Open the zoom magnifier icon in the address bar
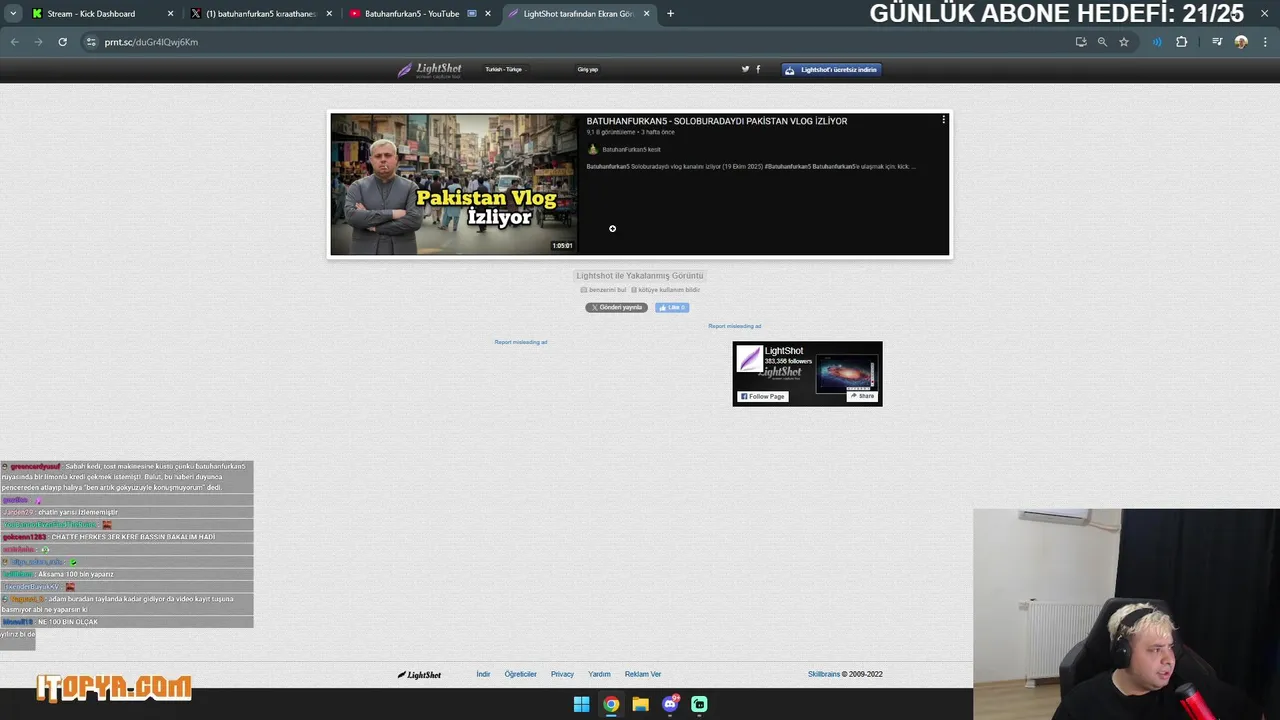Image resolution: width=1280 pixels, height=720 pixels. pyautogui.click(x=1102, y=42)
